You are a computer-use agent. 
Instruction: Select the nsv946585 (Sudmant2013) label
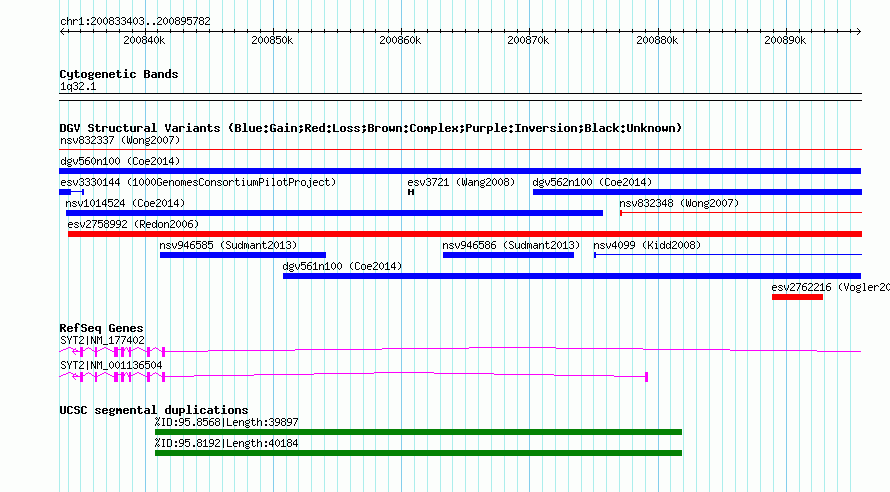(228, 245)
